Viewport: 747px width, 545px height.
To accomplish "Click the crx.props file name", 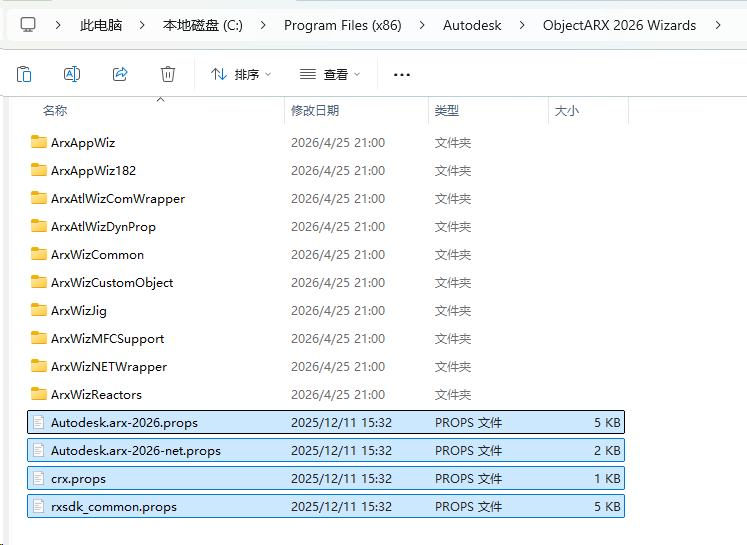I will (78, 479).
